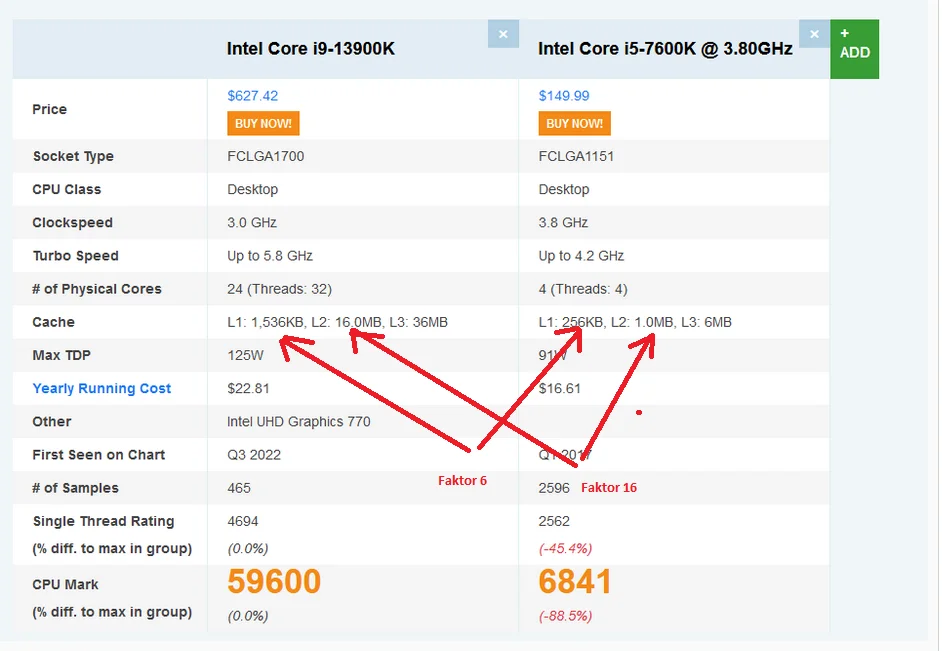Image resolution: width=942 pixels, height=651 pixels.
Task: Click the red Faktor 6 annotation
Action: coord(462,480)
